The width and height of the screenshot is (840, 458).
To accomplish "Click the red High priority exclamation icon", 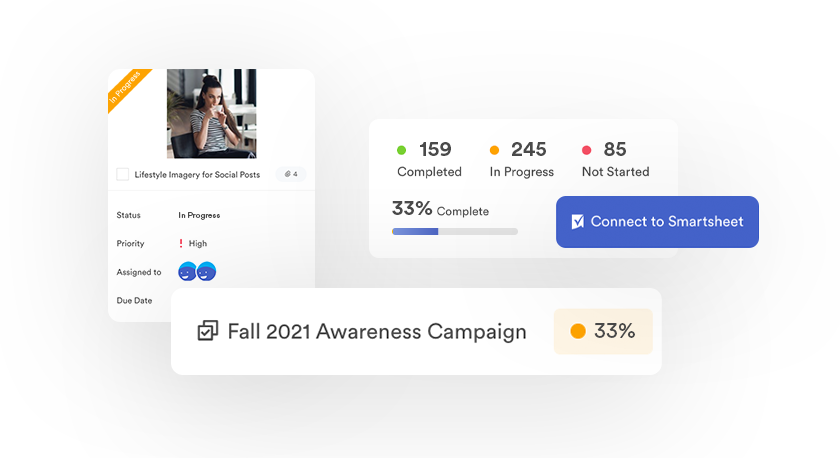I will (x=180, y=243).
